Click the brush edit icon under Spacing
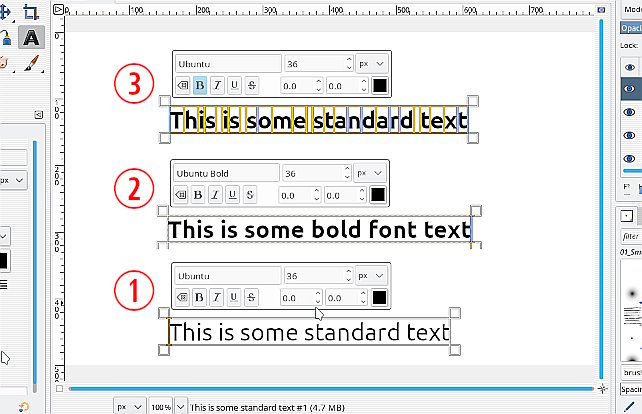The image size is (642, 414). (x=631, y=406)
